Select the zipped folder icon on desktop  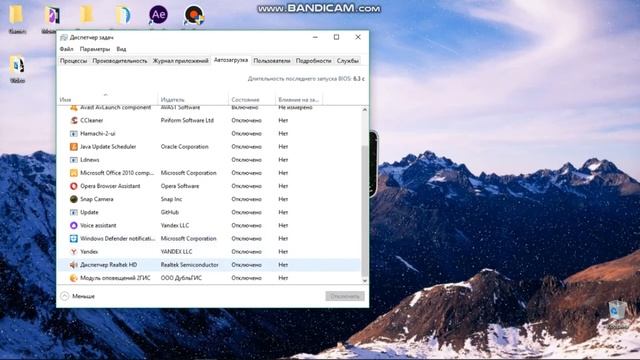[x=17, y=65]
